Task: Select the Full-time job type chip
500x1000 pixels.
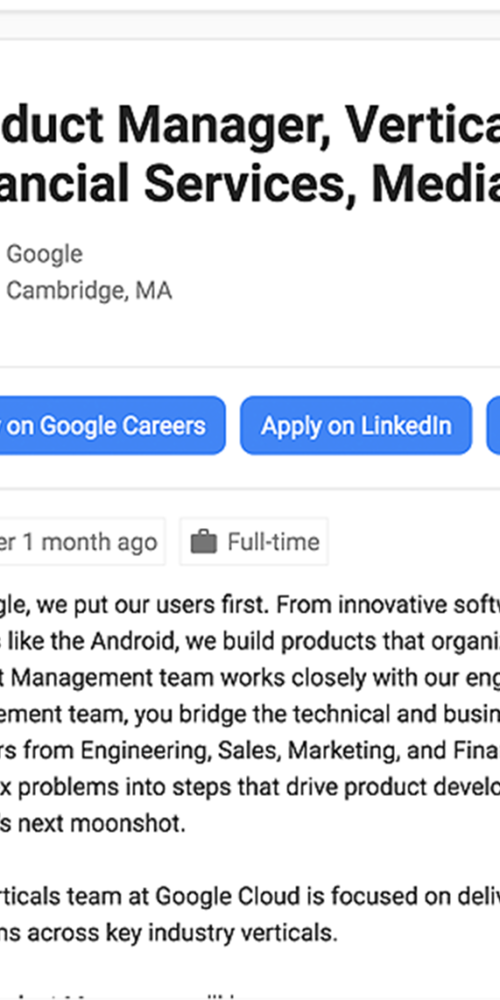Action: pos(254,541)
